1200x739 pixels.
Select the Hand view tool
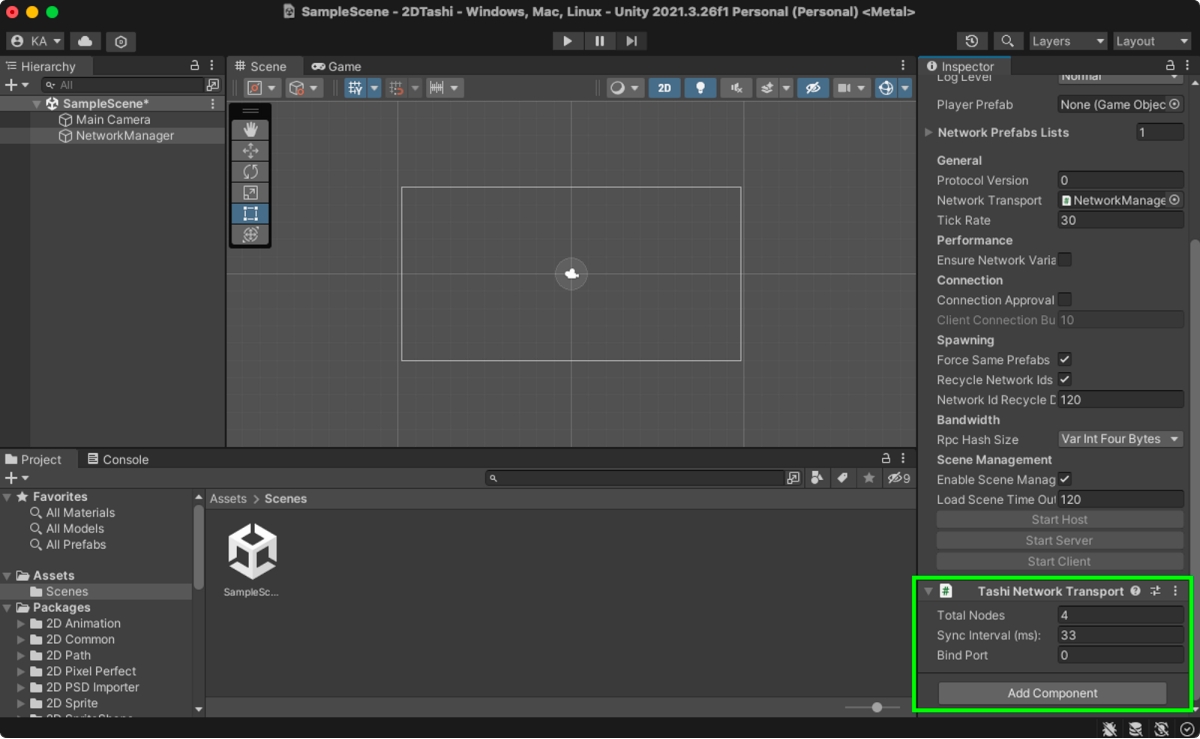250,130
